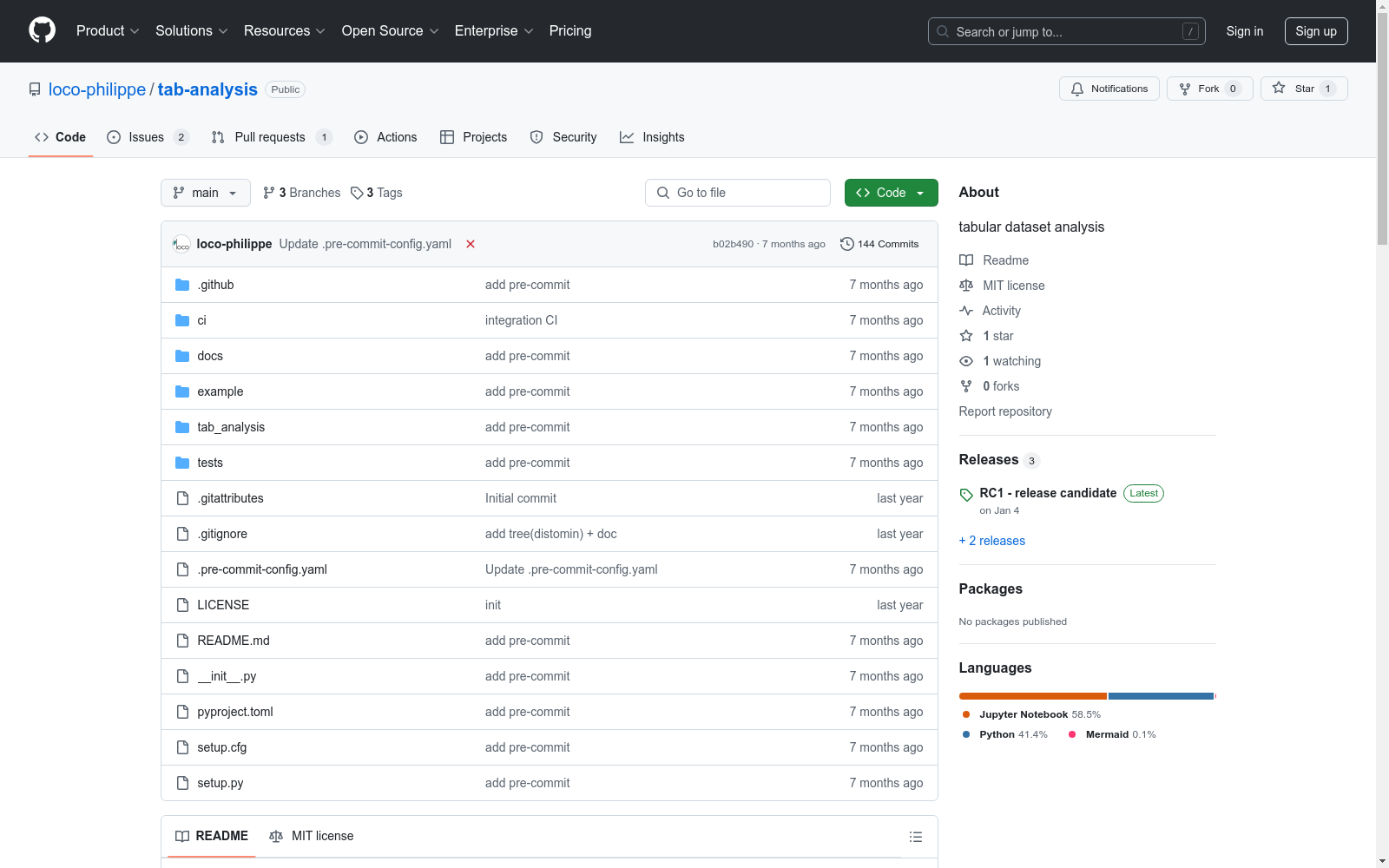Click the Readme book icon
The width and height of the screenshot is (1389, 868).
point(966,260)
